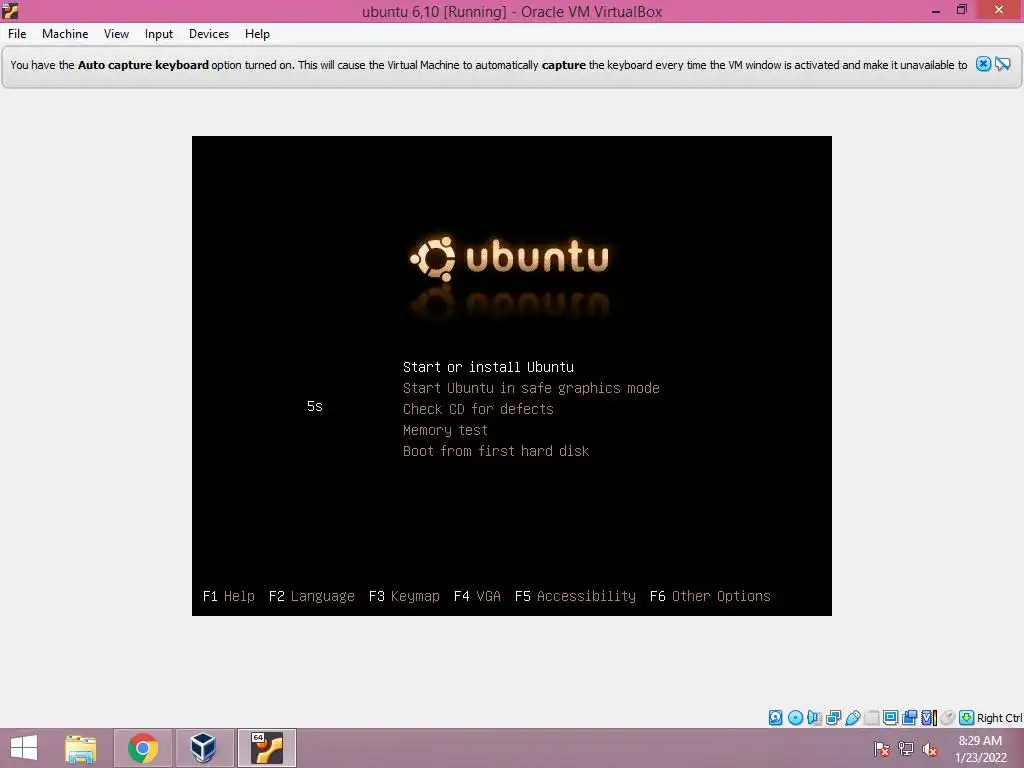Image resolution: width=1024 pixels, height=768 pixels.
Task: Open Google Chrome from taskbar
Action: 142,748
